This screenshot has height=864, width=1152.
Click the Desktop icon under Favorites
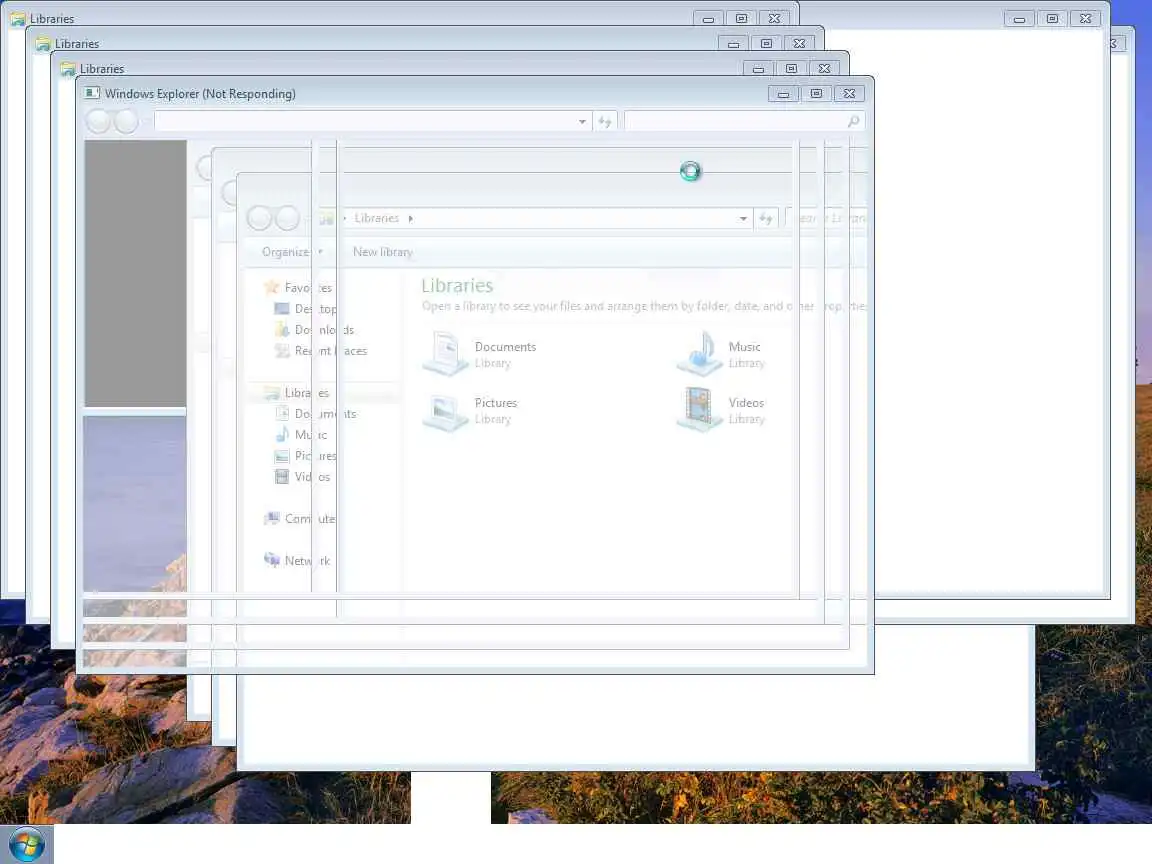[x=282, y=309]
